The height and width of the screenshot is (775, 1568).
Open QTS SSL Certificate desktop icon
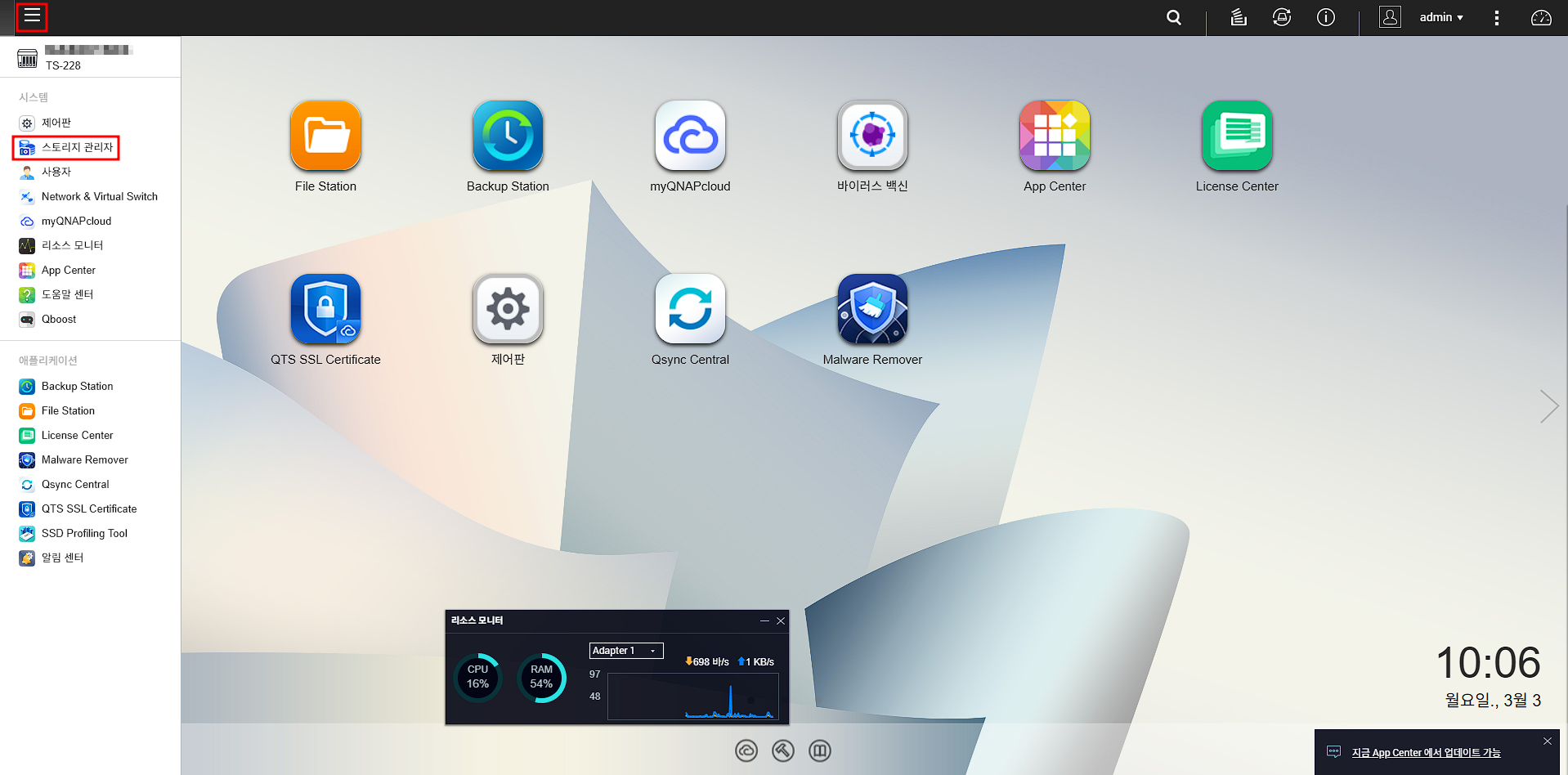pyautogui.click(x=325, y=309)
